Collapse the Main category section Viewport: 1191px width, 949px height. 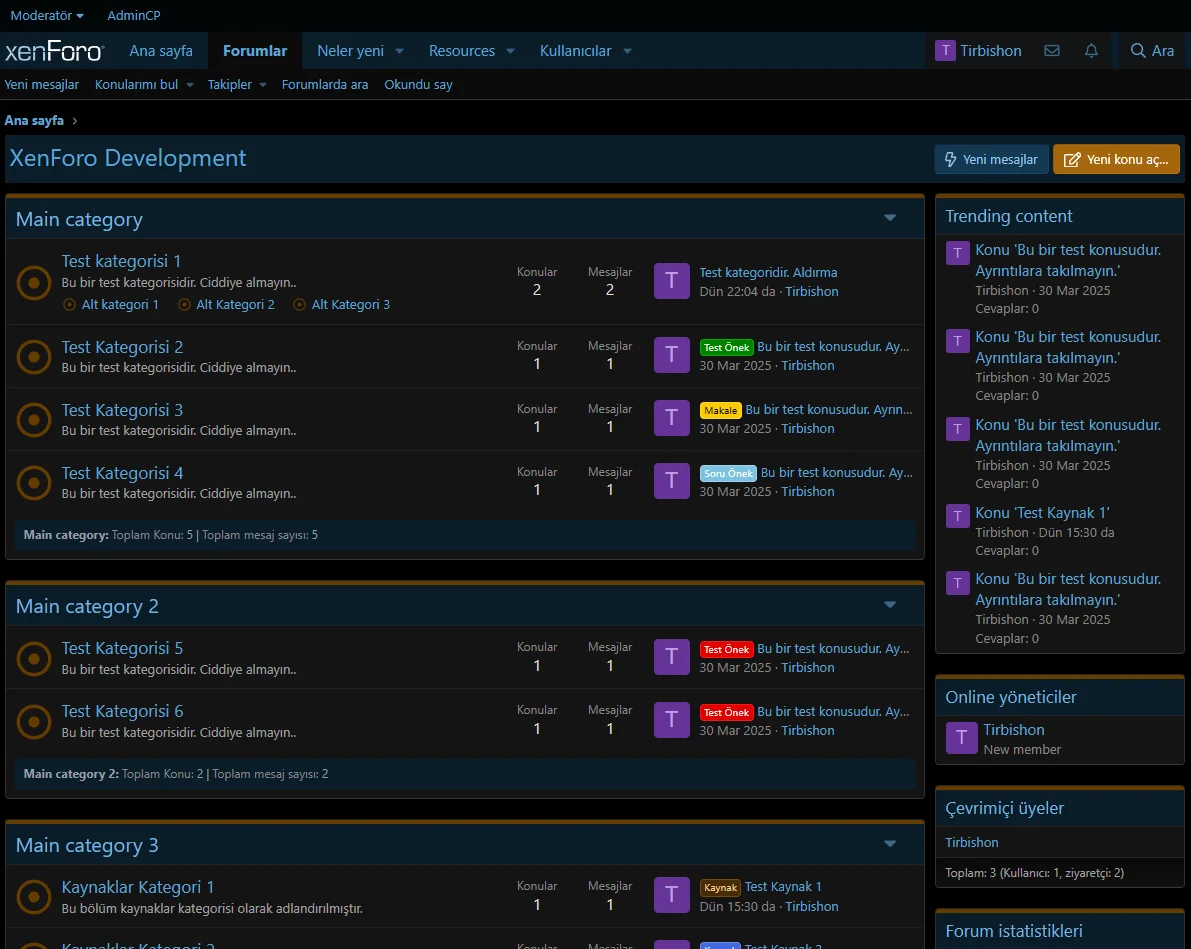(x=890, y=218)
